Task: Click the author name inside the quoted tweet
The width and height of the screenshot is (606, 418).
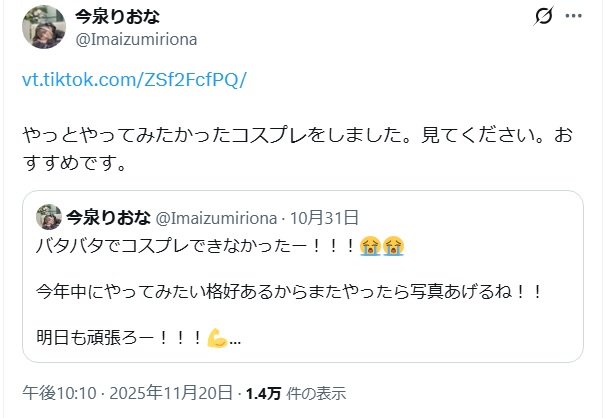Action: 108,217
